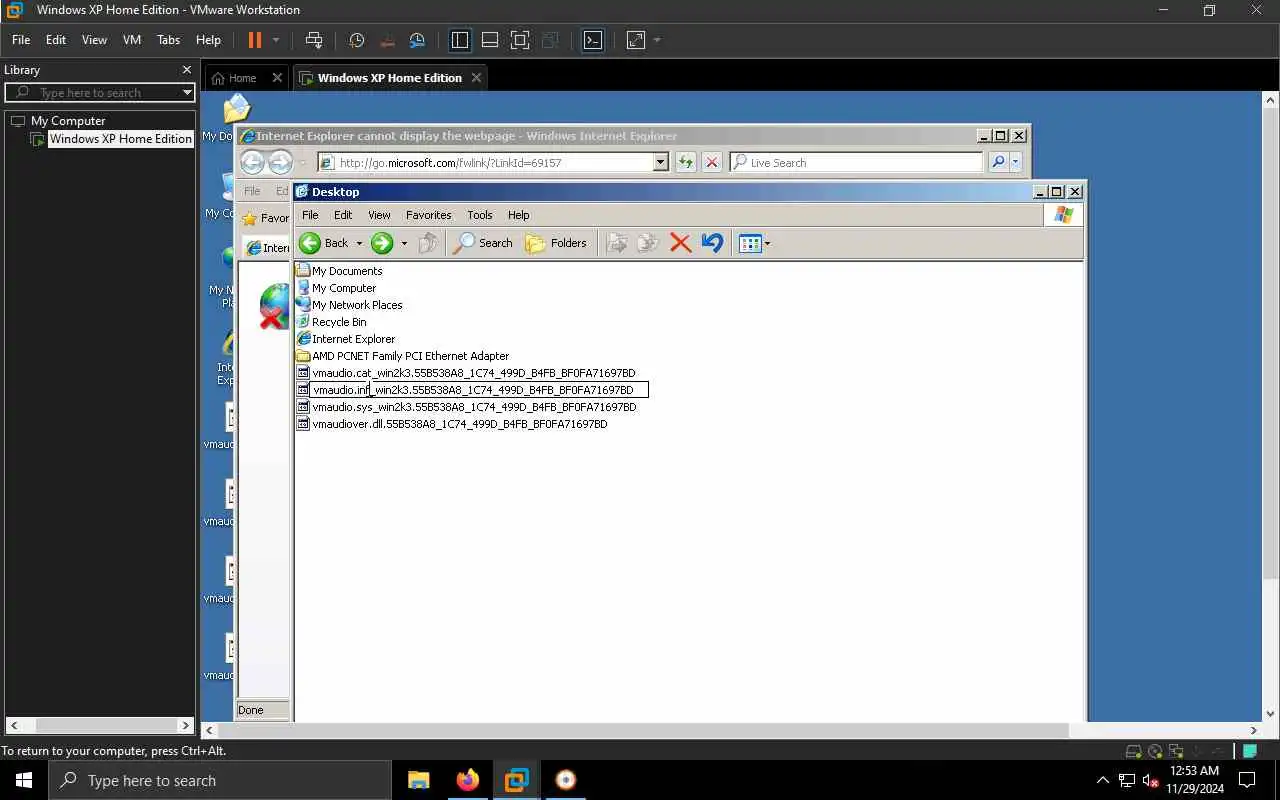Click the IE Stop icon

pyautogui.click(x=712, y=162)
